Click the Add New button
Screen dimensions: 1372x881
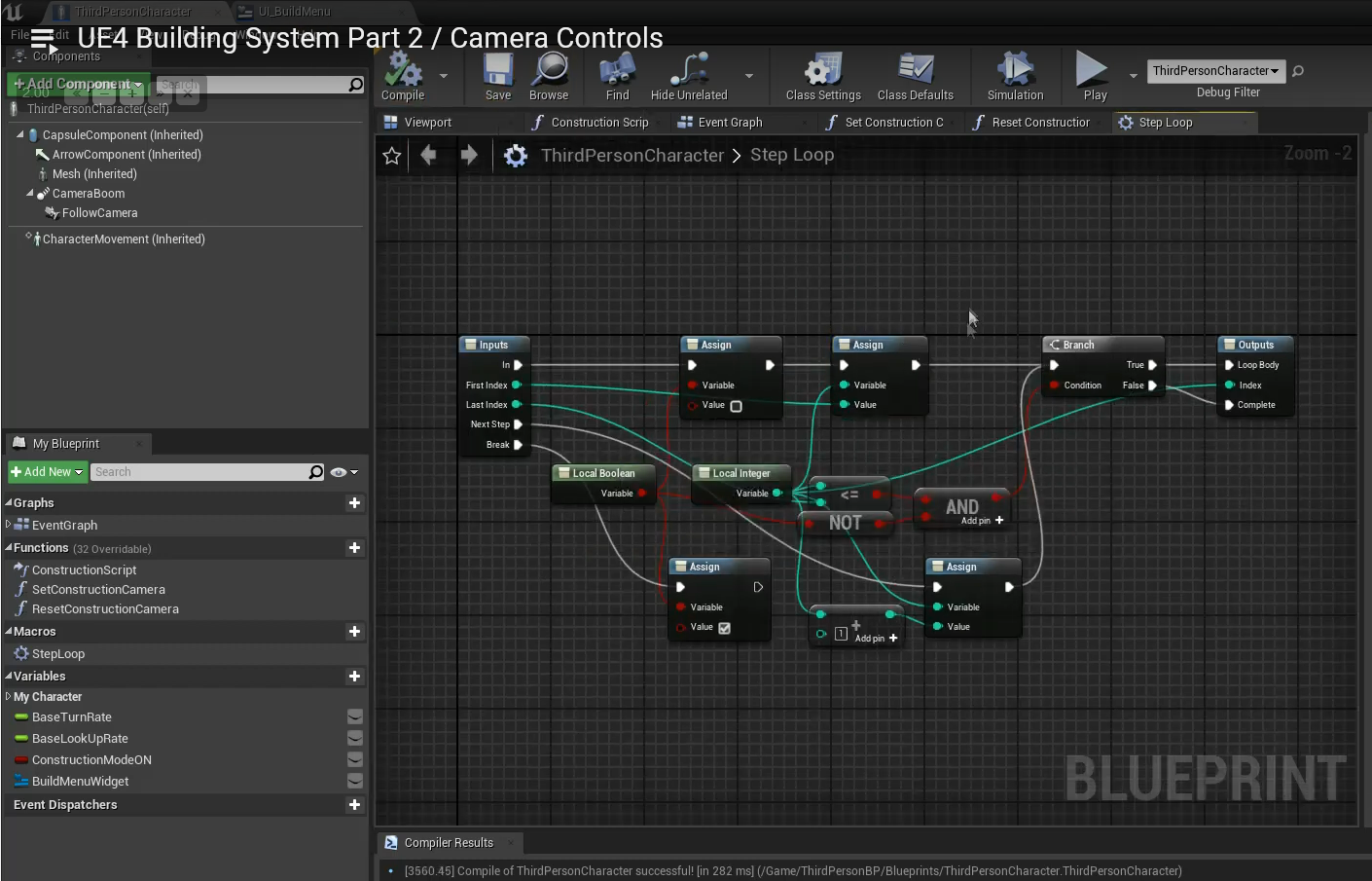47,472
